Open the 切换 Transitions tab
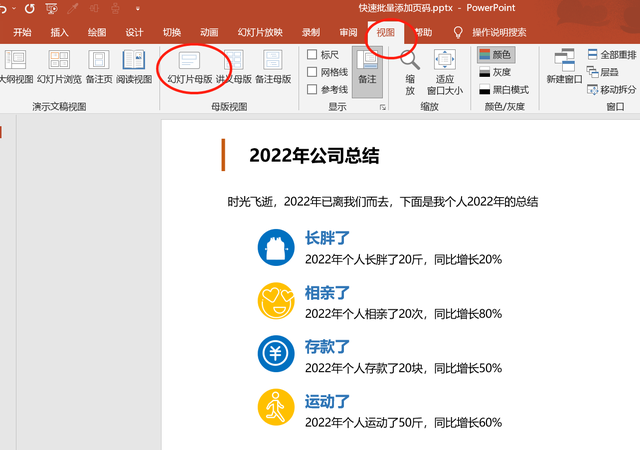This screenshot has width=640, height=450. coord(172,32)
